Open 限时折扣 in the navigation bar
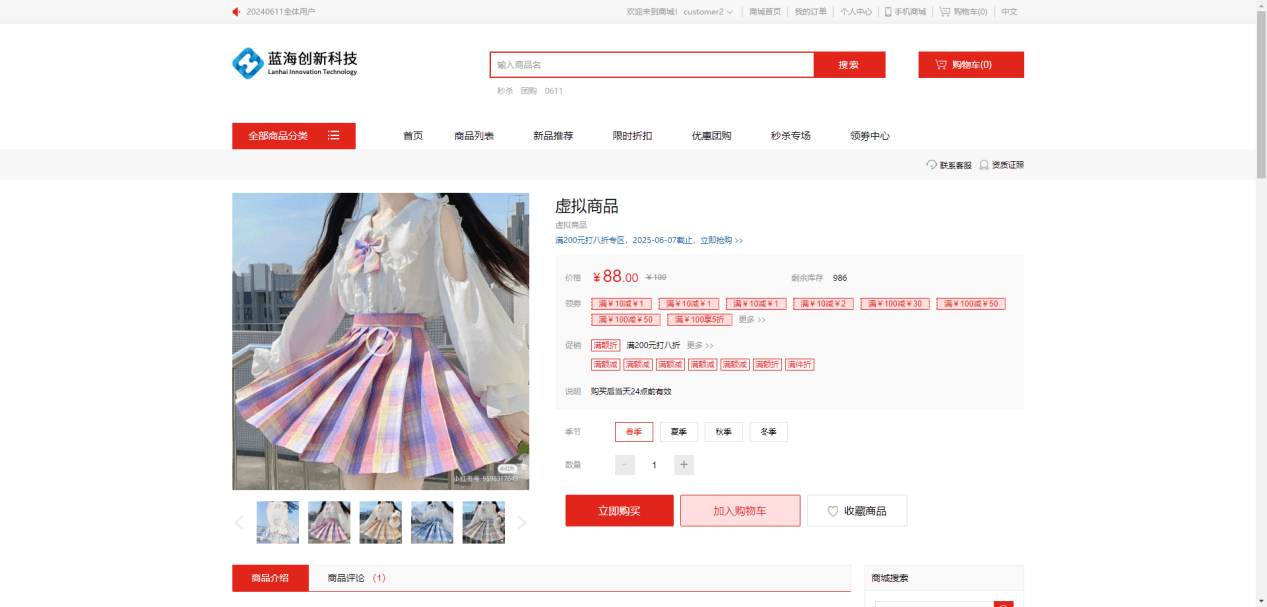1267x607 pixels. coord(632,136)
